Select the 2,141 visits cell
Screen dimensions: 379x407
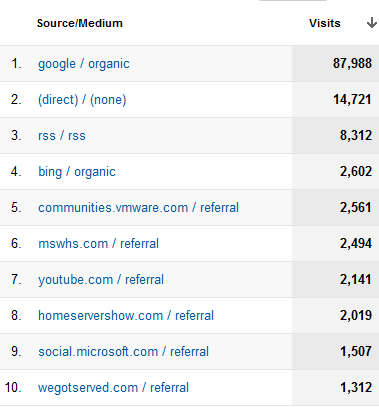[x=335, y=279]
